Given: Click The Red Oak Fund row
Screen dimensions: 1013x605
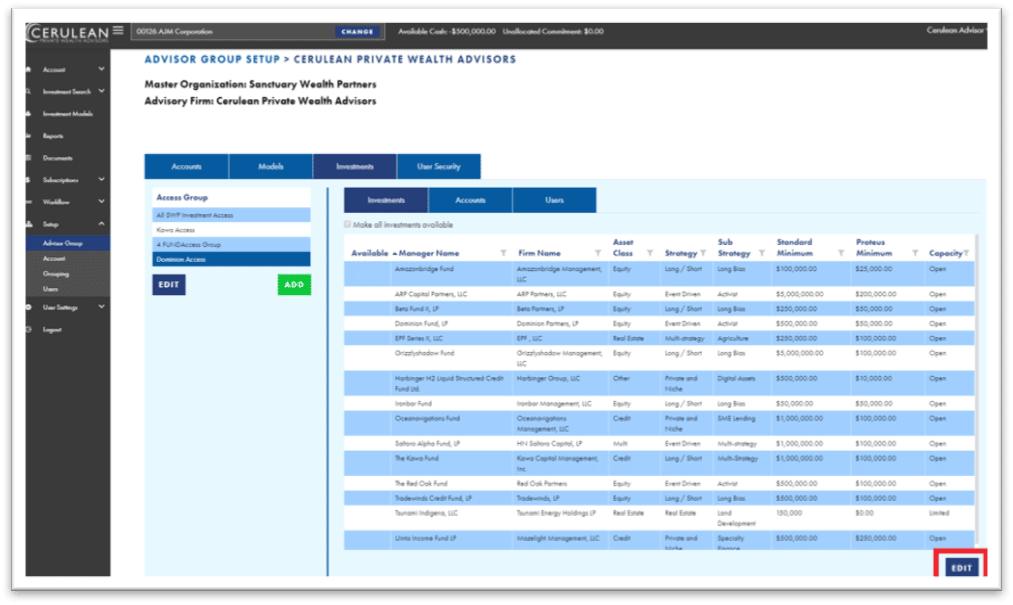Looking at the screenshot, I should point(659,483).
